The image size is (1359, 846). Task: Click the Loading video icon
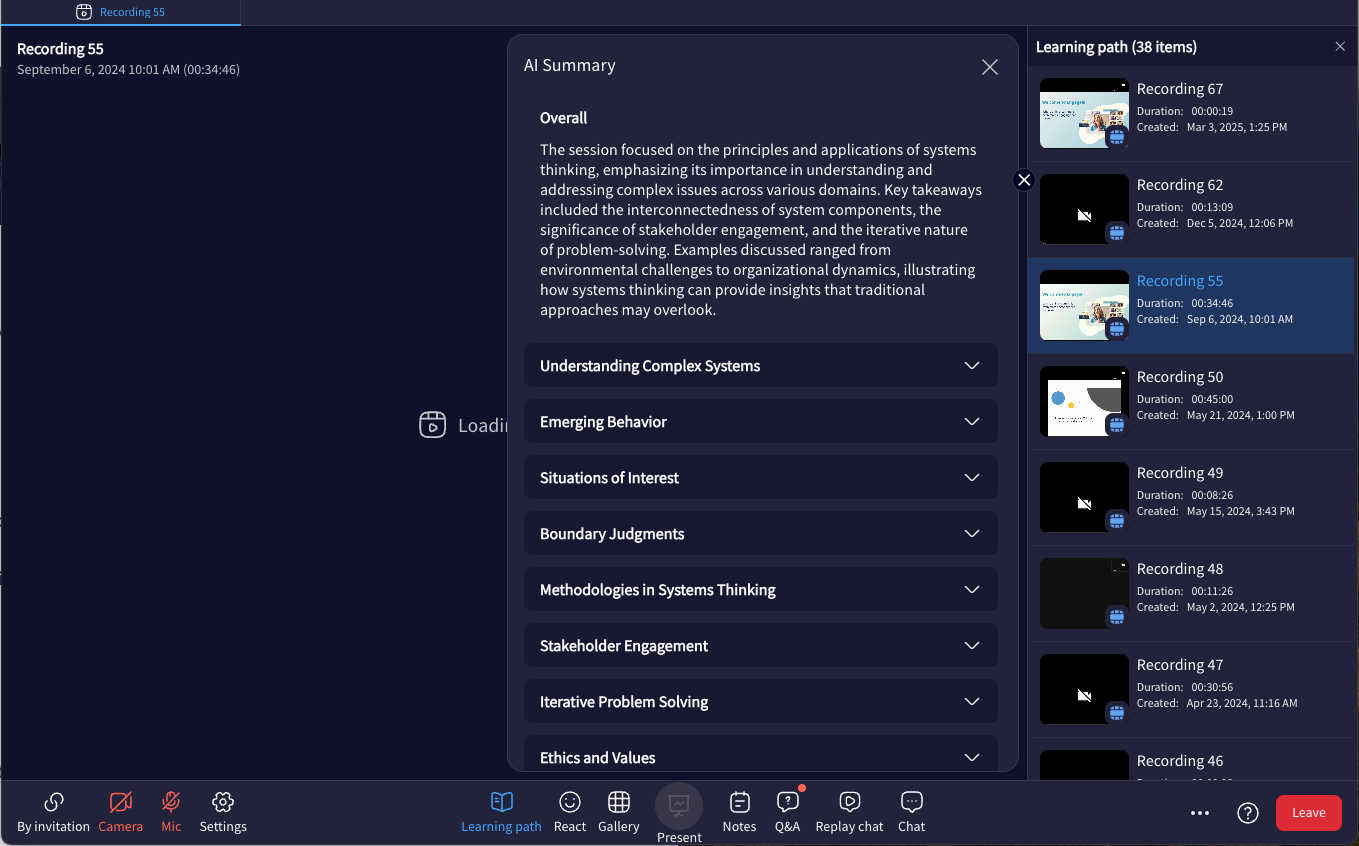click(x=432, y=425)
